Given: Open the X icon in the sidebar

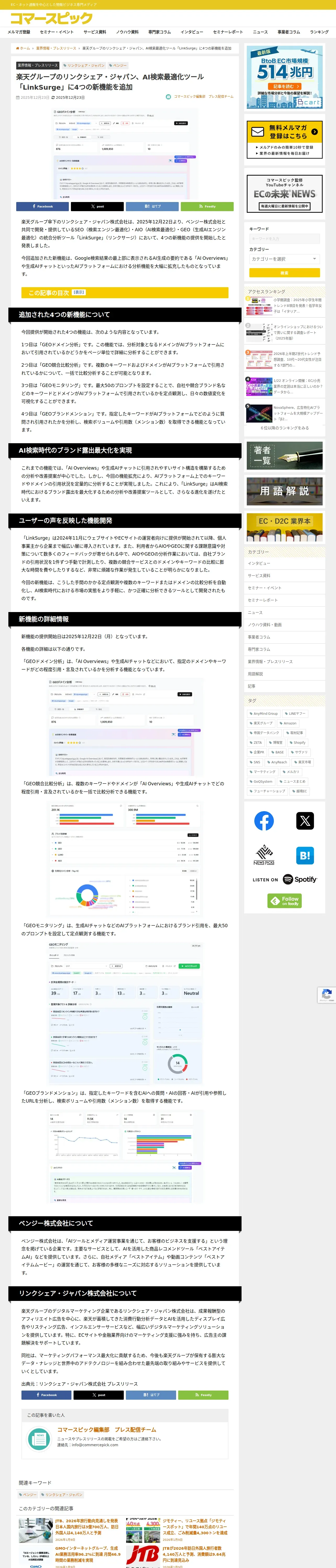Looking at the screenshot, I should coord(305,821).
